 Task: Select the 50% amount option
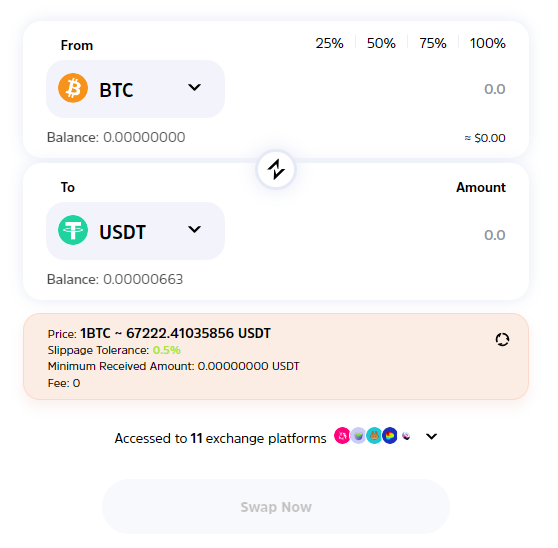[381, 43]
